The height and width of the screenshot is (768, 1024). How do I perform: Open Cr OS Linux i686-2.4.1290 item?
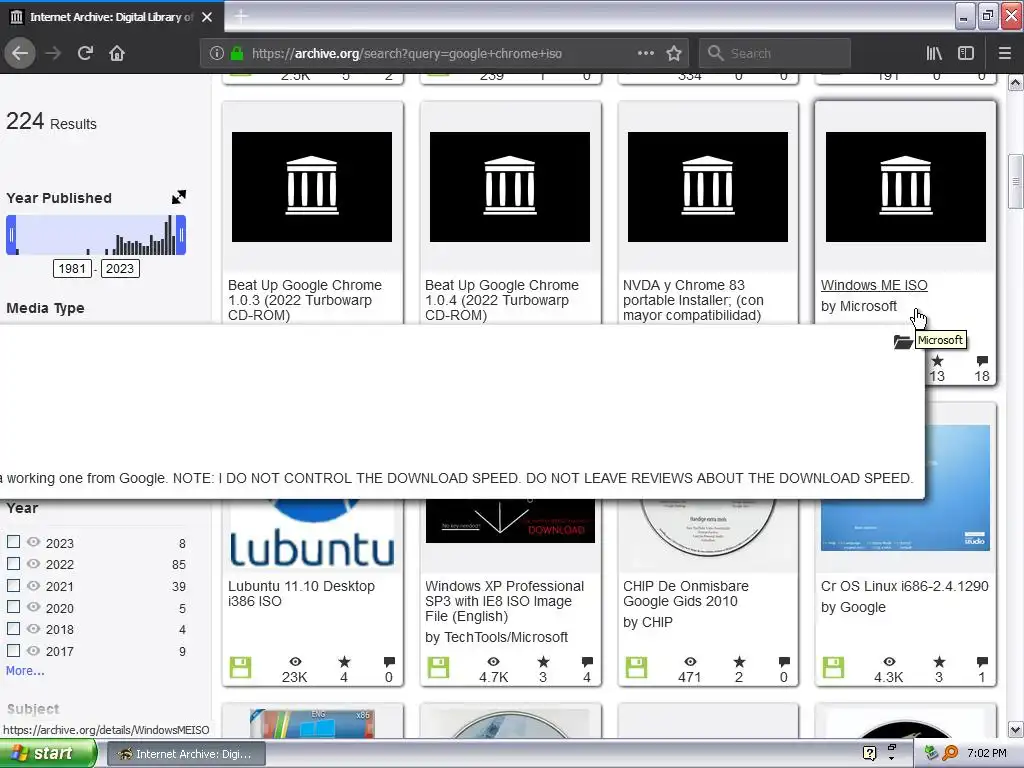point(904,586)
